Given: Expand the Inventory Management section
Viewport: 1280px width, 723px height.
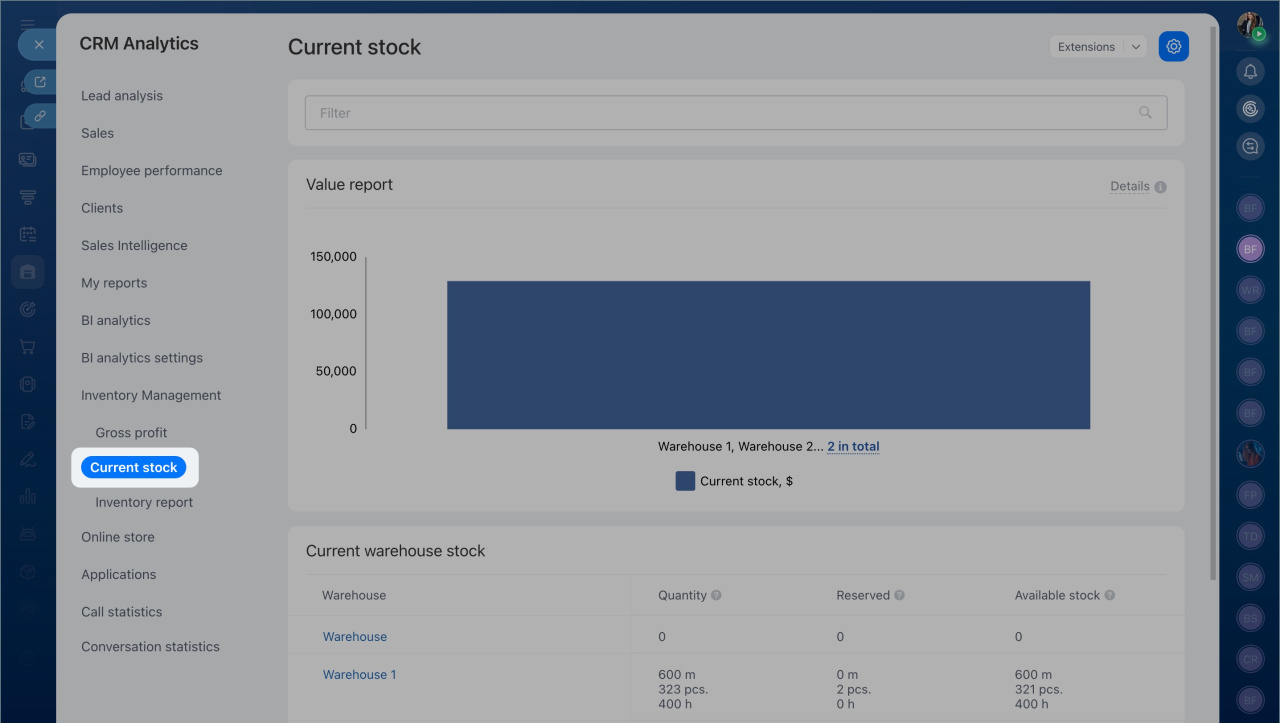Looking at the screenshot, I should click(151, 395).
